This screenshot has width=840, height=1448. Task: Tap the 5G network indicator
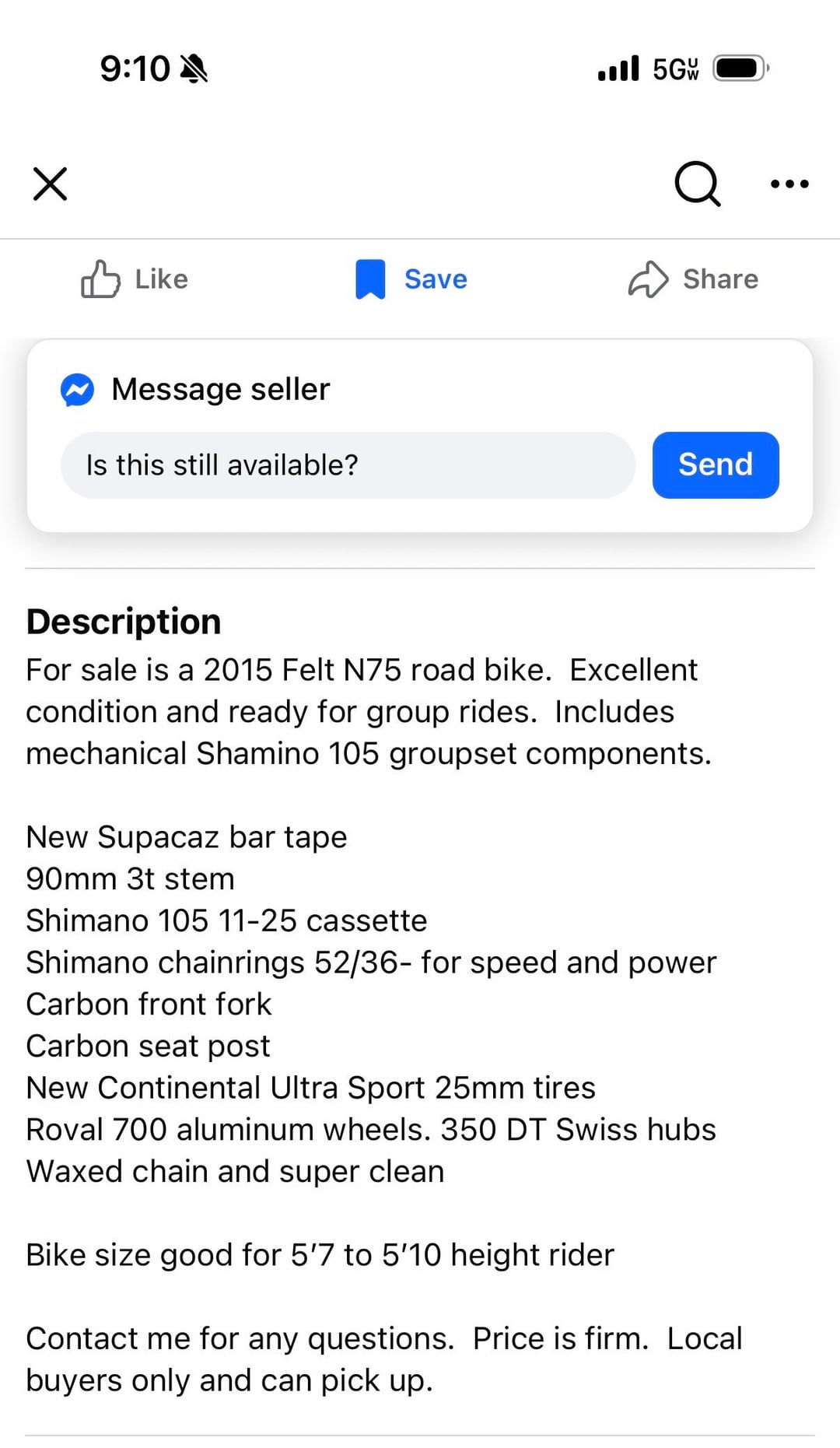click(675, 68)
